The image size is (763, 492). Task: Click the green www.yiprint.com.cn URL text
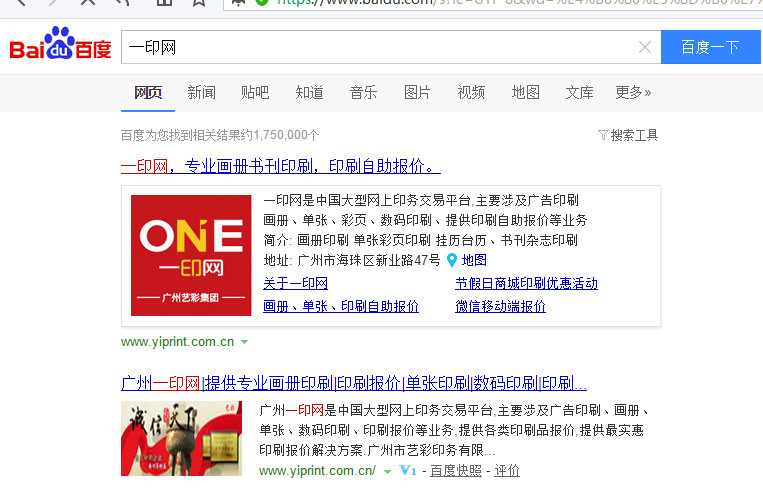178,342
